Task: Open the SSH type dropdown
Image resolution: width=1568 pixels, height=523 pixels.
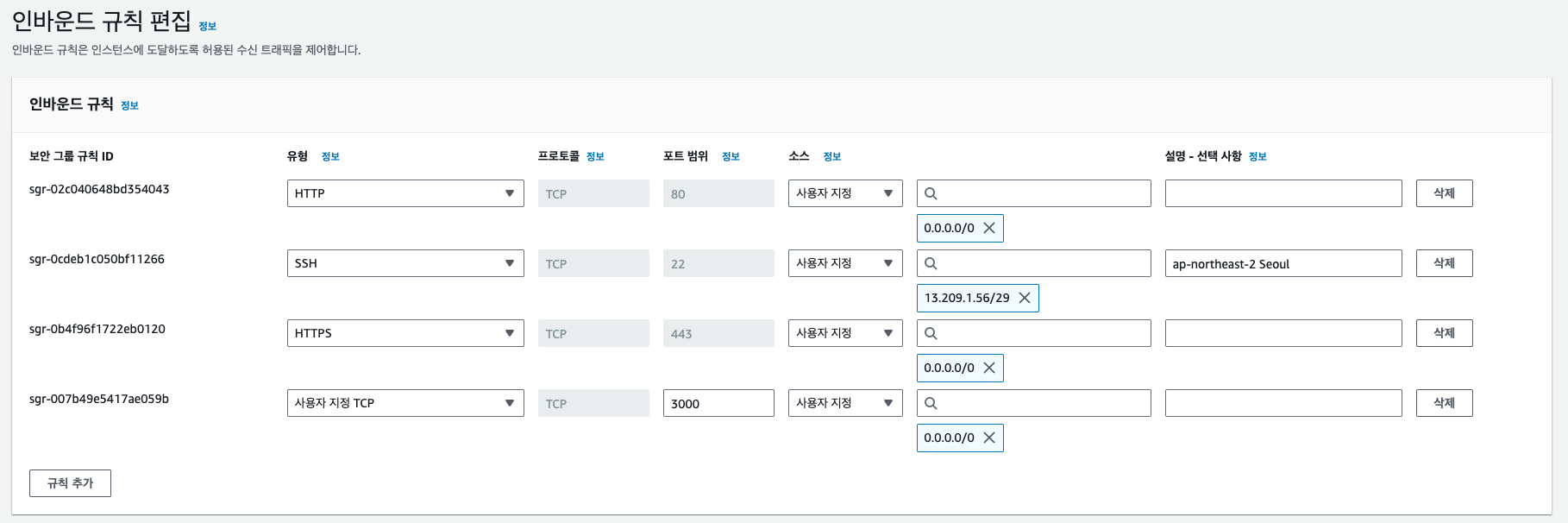Action: [405, 263]
